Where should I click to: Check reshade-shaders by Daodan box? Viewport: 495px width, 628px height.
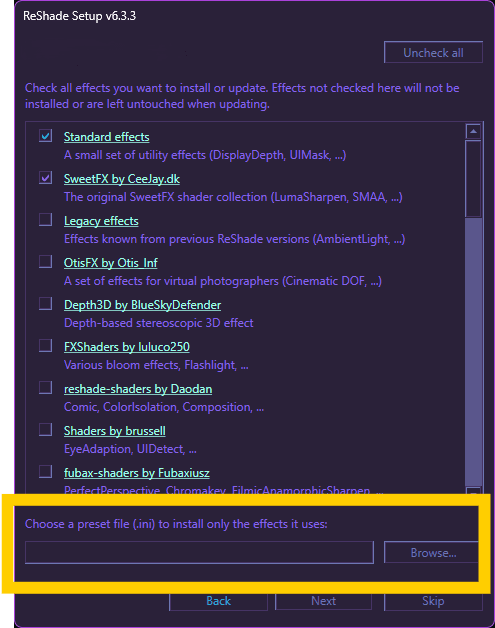tap(45, 388)
